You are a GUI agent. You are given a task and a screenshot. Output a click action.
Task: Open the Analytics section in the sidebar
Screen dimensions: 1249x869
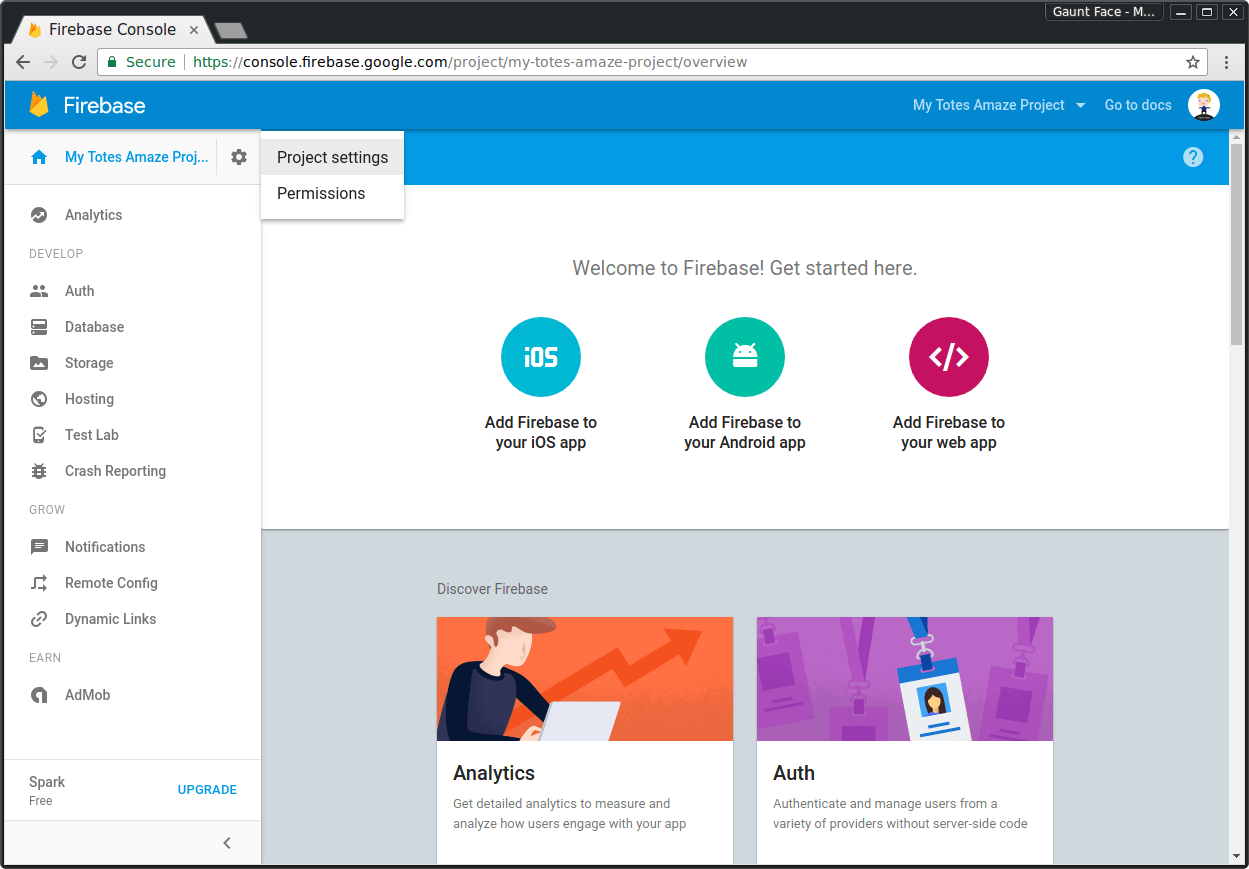(x=93, y=215)
